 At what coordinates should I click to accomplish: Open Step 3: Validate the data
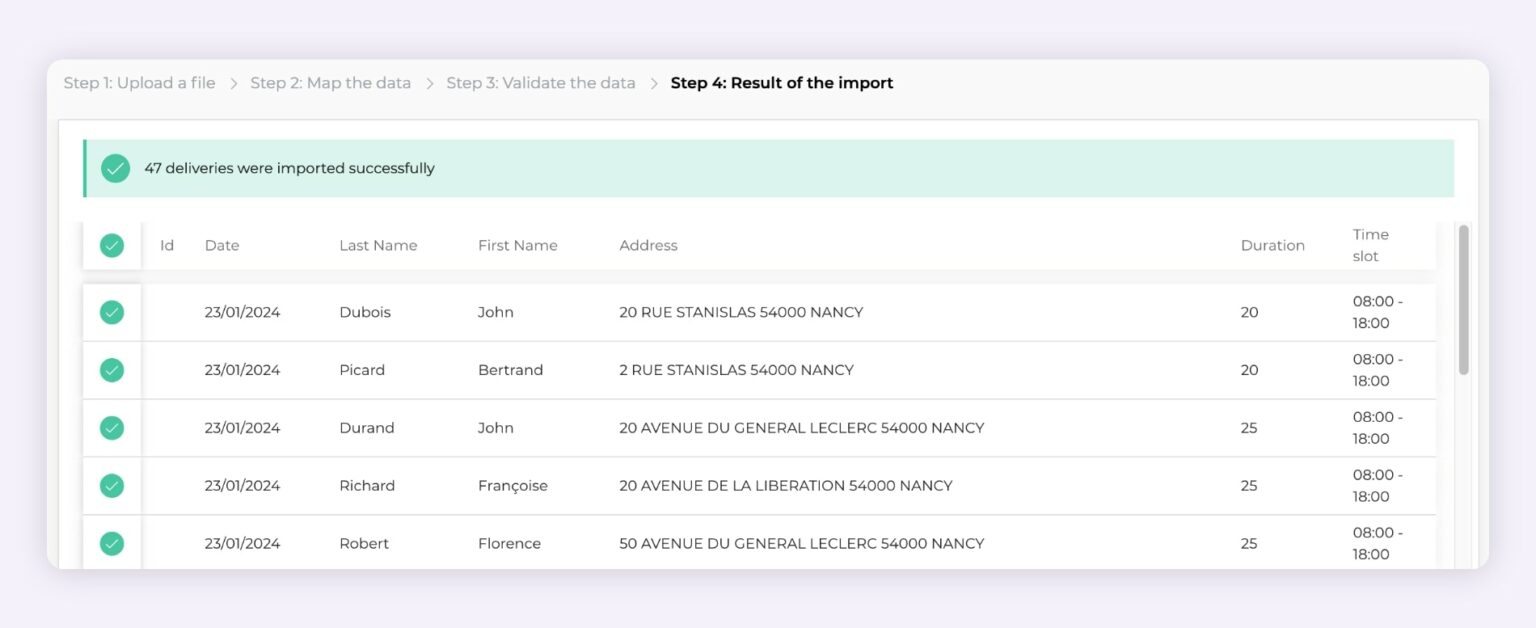click(x=540, y=83)
